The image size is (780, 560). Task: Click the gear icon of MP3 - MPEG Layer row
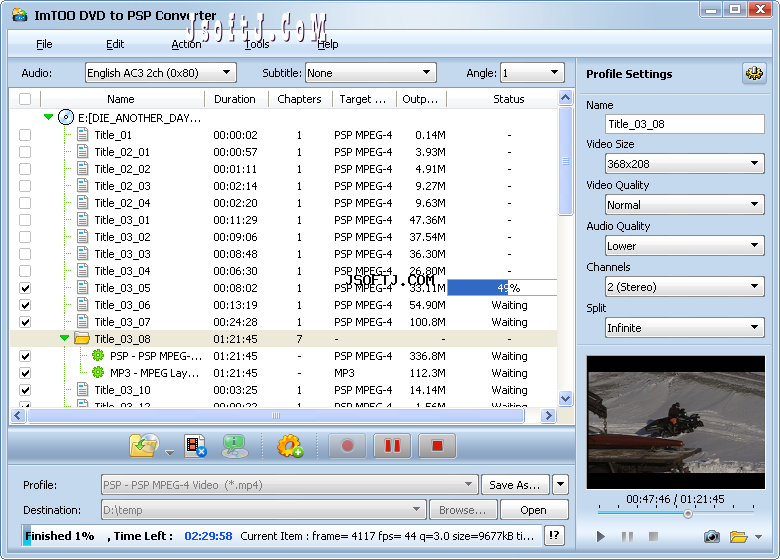[x=98, y=373]
